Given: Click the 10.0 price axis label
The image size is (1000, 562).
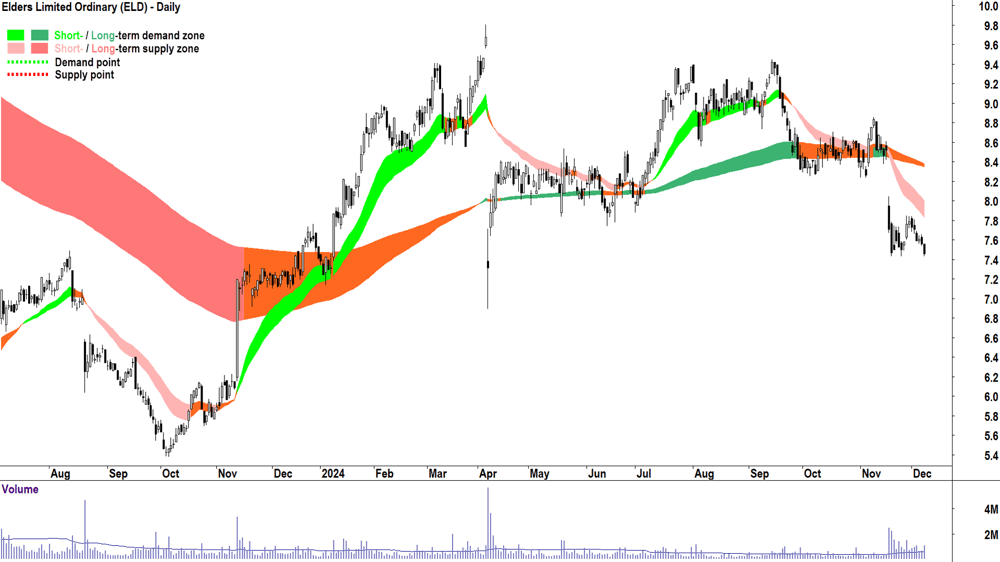Looking at the screenshot, I should [988, 6].
